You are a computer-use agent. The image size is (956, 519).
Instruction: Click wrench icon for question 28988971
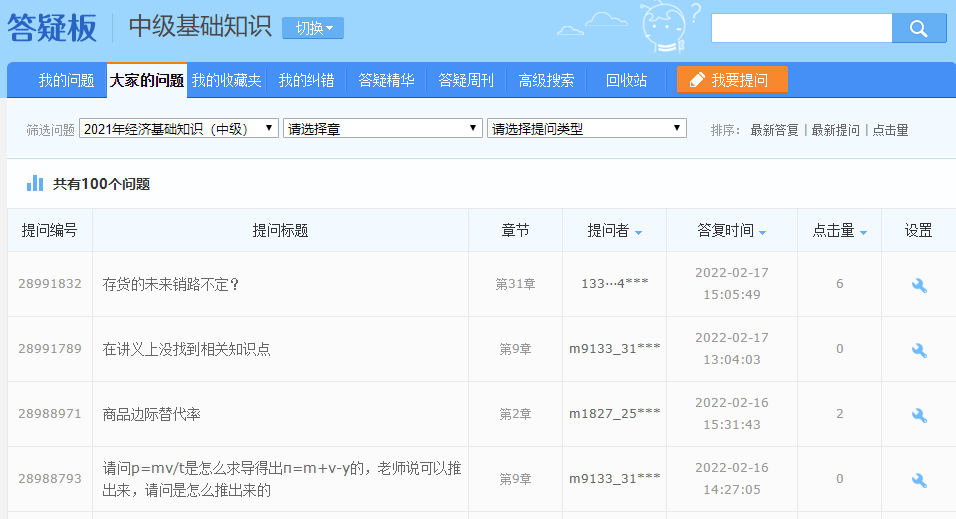(x=919, y=415)
